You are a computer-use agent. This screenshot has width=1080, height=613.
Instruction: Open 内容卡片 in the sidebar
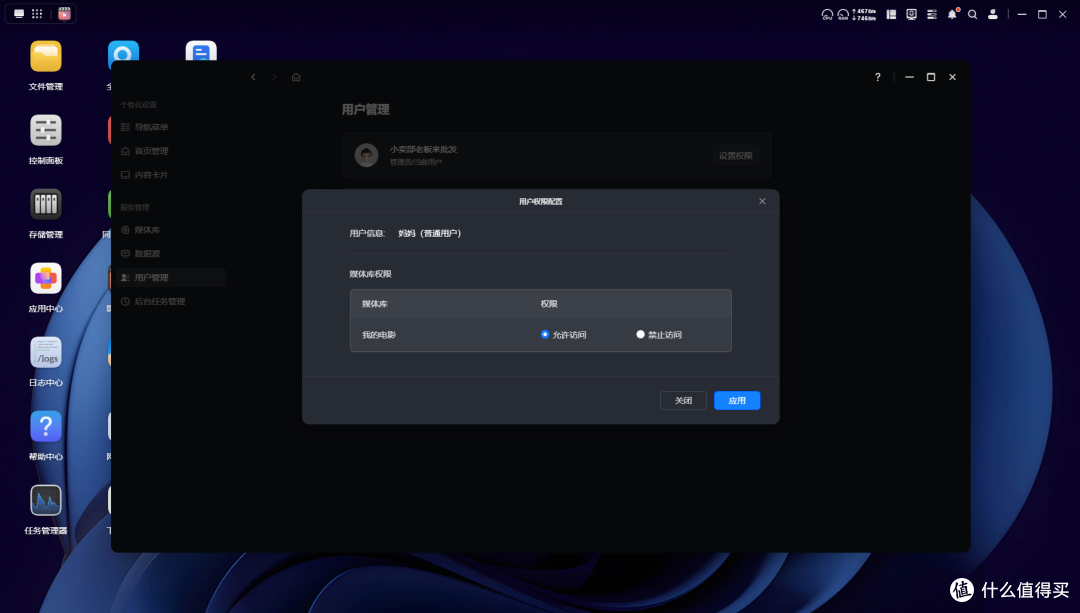[x=170, y=175]
